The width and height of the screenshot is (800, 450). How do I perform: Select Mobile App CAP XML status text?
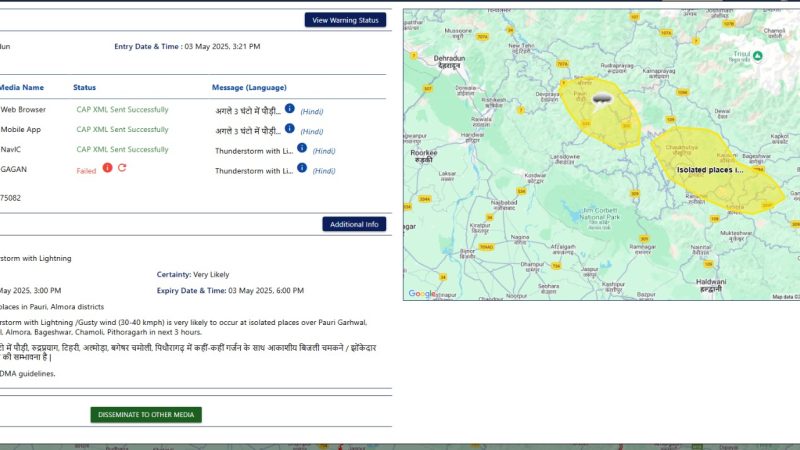coord(122,129)
